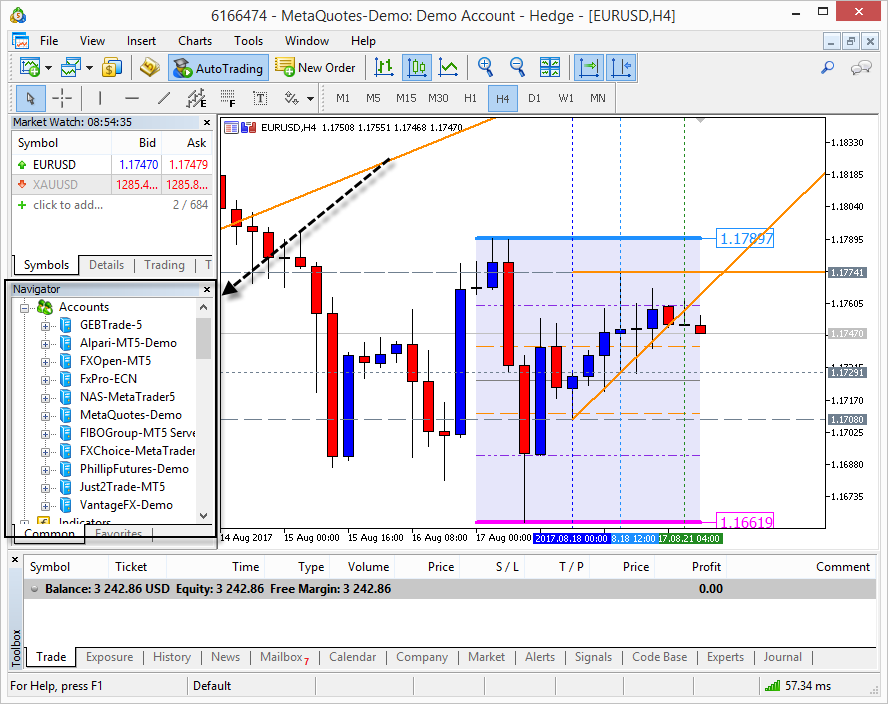Switch to the History tab in Toolbox
This screenshot has height=704, width=888.
click(171, 657)
